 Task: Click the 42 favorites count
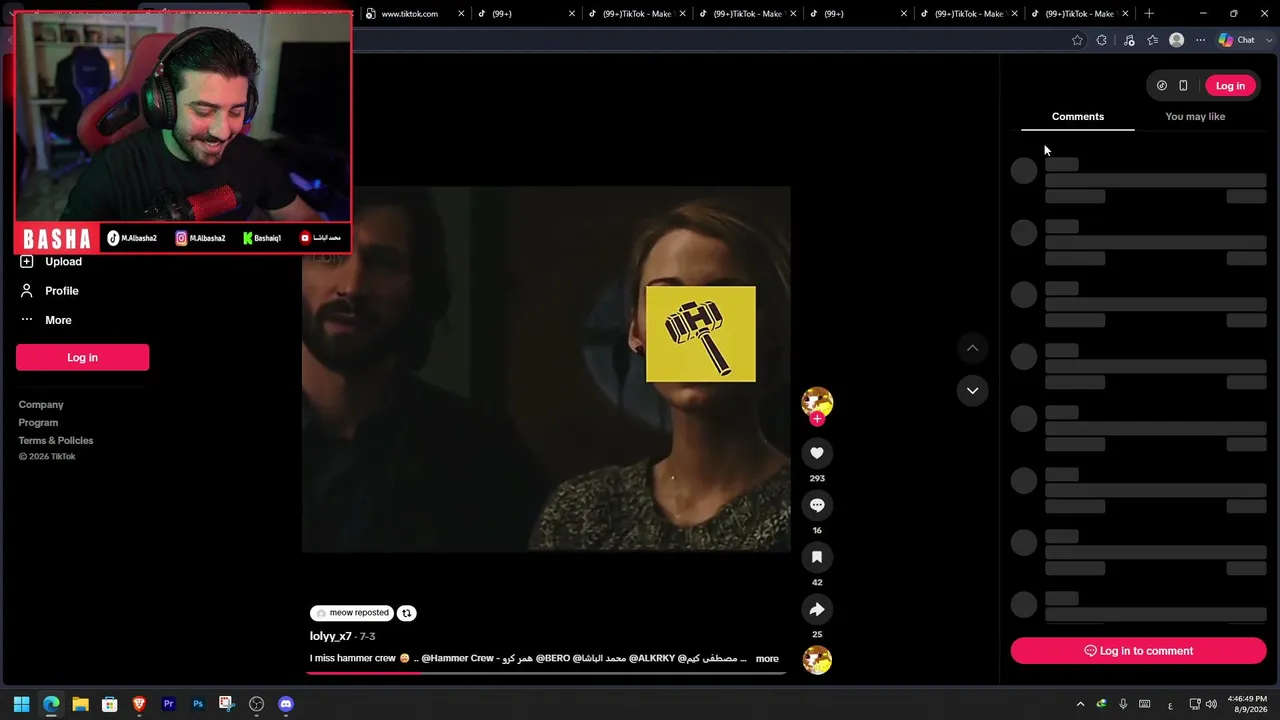coord(817,583)
